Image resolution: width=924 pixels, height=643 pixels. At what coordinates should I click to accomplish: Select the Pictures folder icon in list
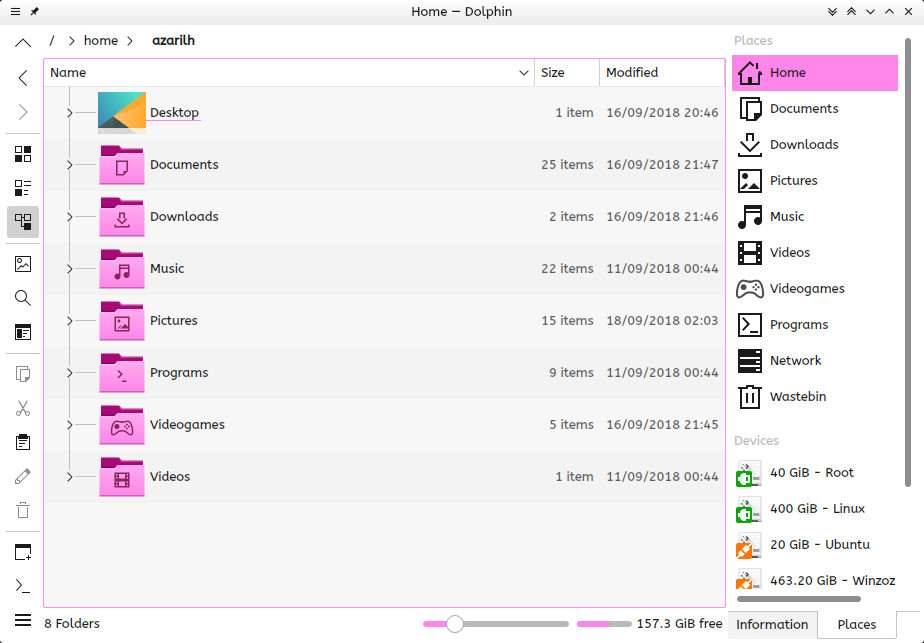[x=122, y=321]
